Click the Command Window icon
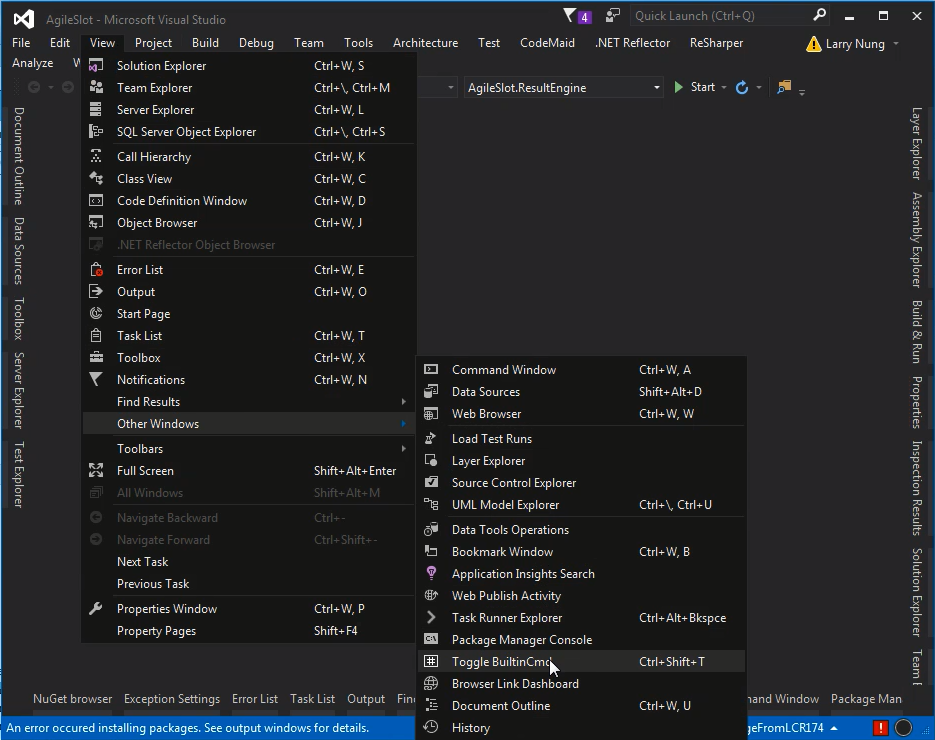The height and width of the screenshot is (740, 935). point(431,370)
